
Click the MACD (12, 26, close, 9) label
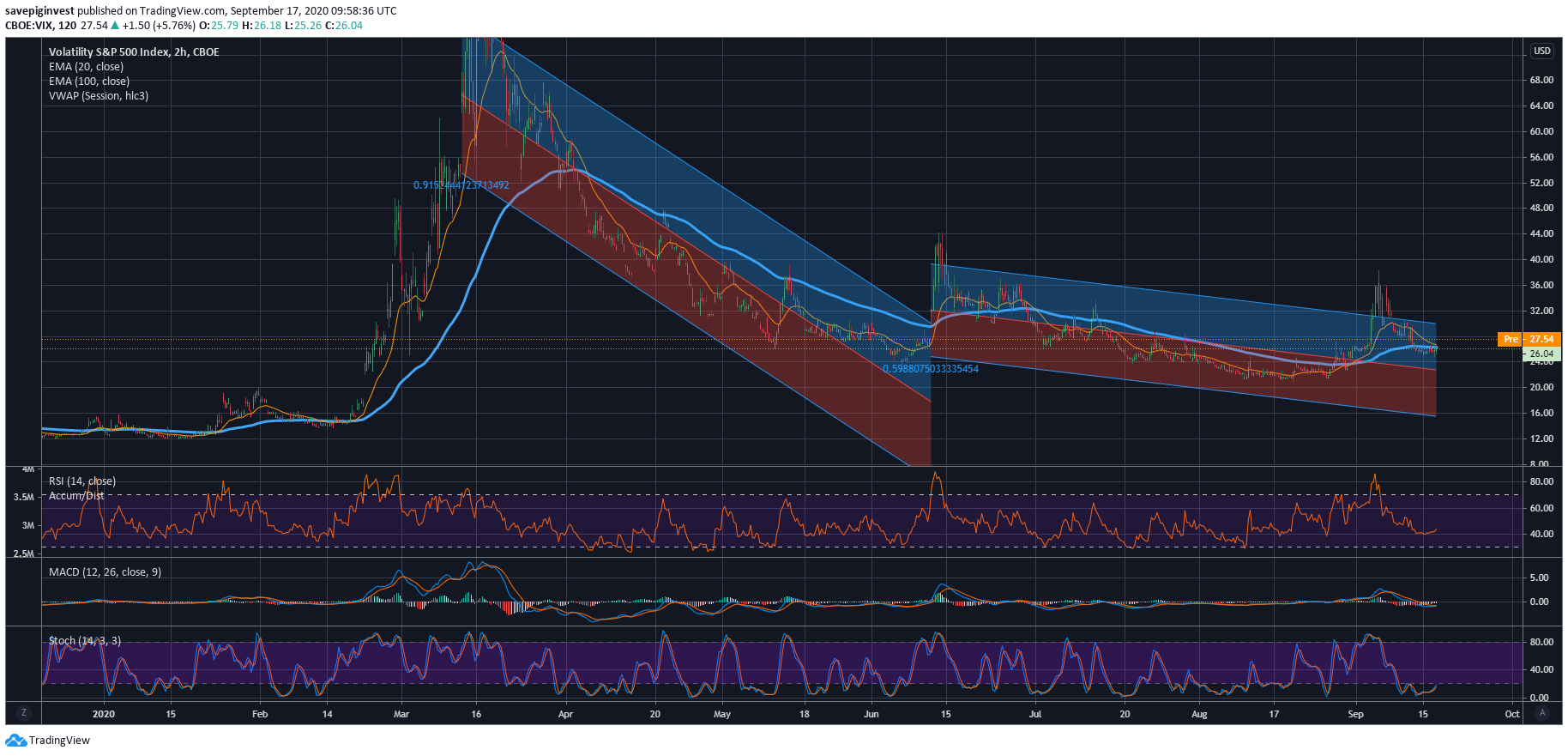click(x=105, y=572)
